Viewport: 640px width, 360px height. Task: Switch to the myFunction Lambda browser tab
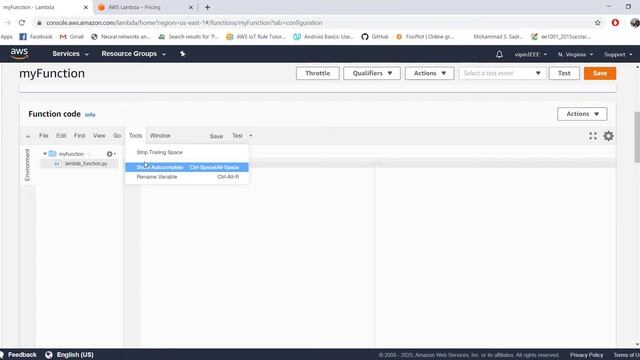click(45, 7)
